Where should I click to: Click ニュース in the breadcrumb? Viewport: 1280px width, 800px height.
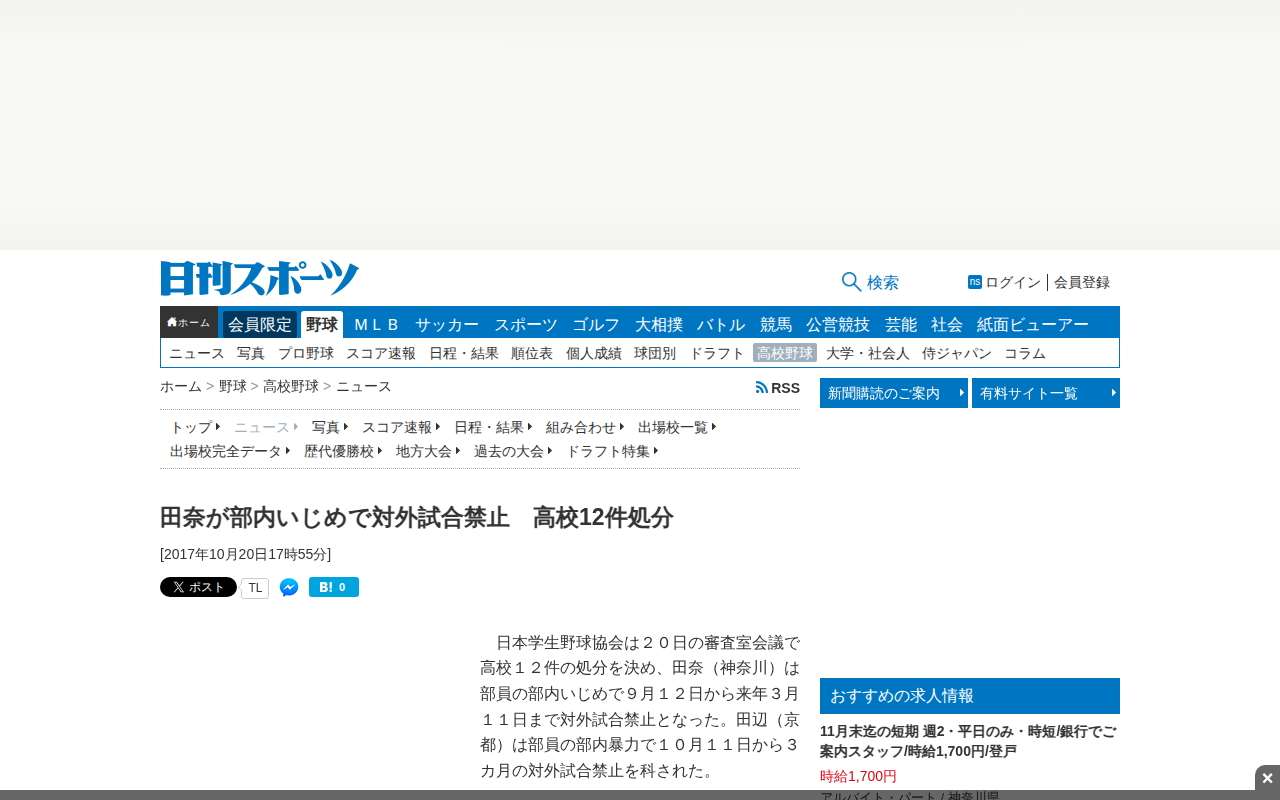tap(364, 386)
